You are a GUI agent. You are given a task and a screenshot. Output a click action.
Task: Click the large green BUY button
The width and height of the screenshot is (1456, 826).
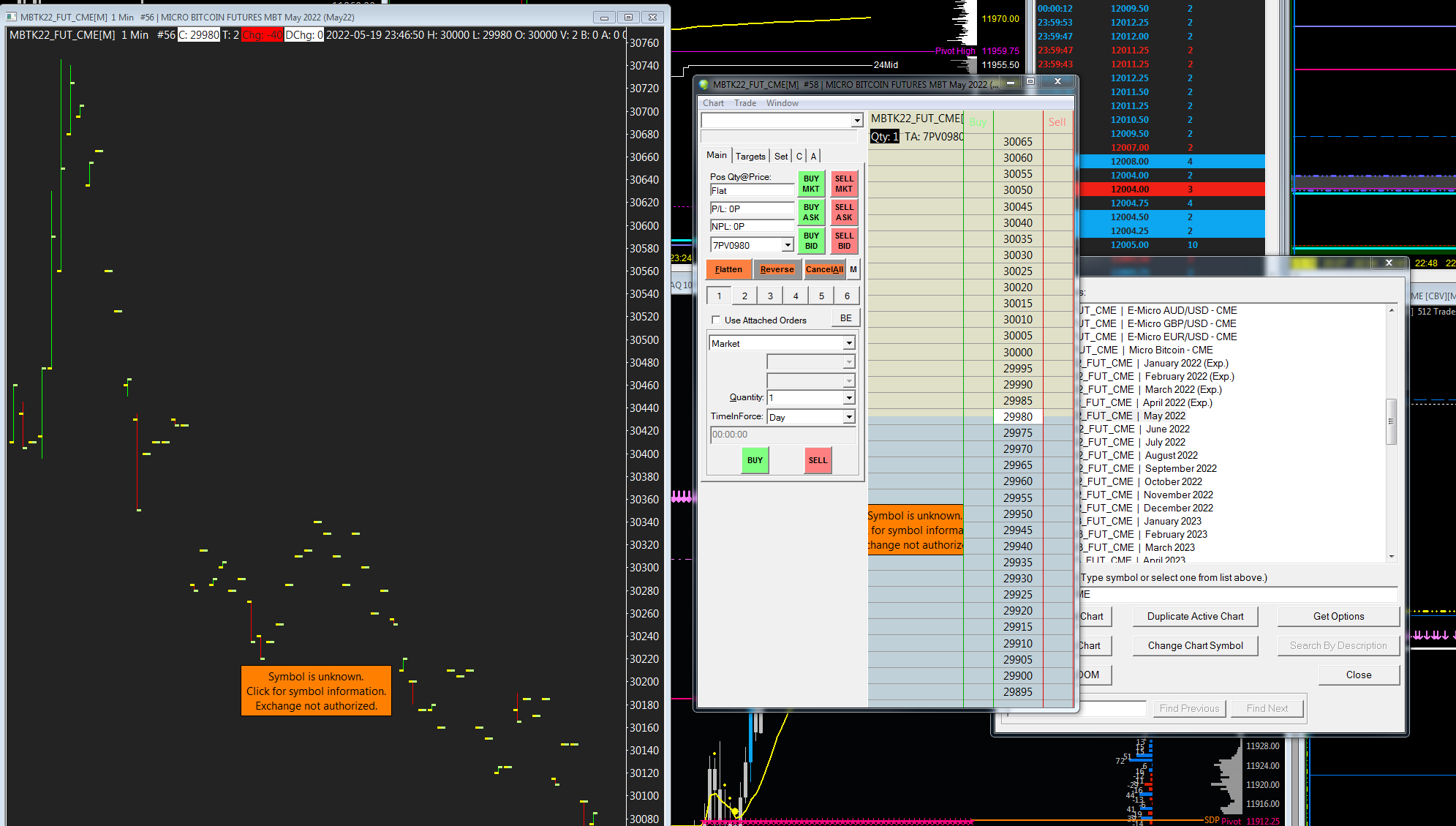point(755,460)
